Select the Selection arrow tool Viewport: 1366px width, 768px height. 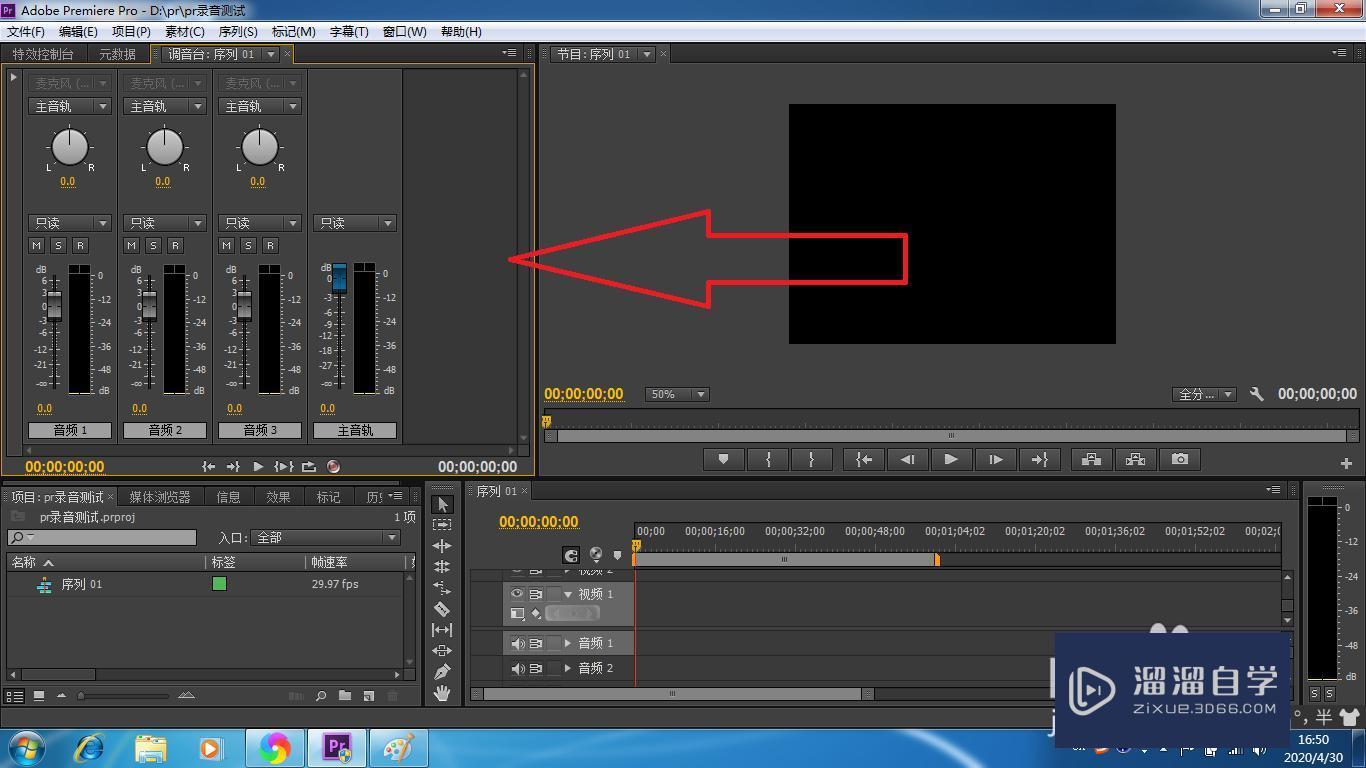pyautogui.click(x=443, y=504)
